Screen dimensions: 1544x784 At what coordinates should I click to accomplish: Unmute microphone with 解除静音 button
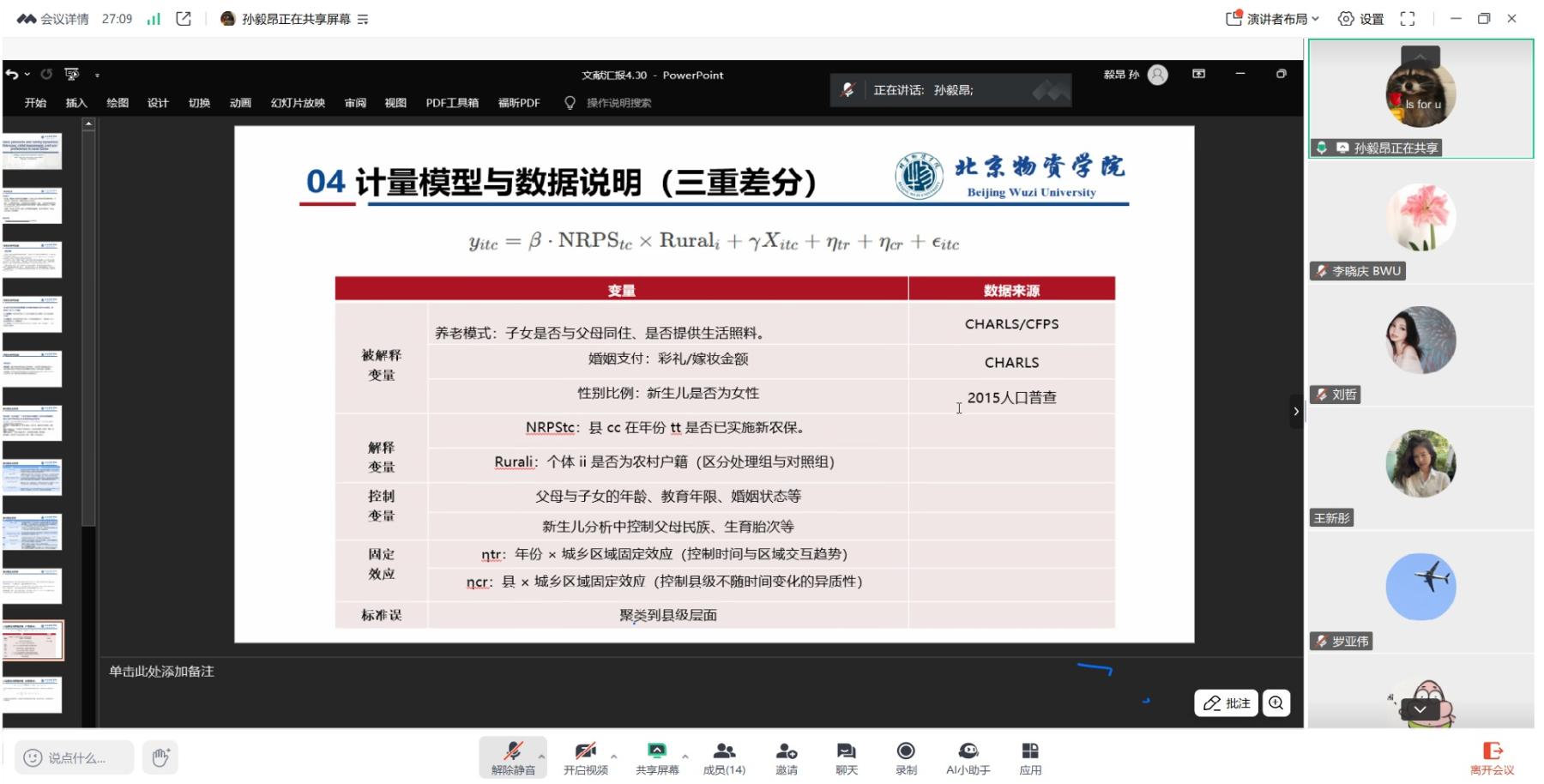point(512,757)
